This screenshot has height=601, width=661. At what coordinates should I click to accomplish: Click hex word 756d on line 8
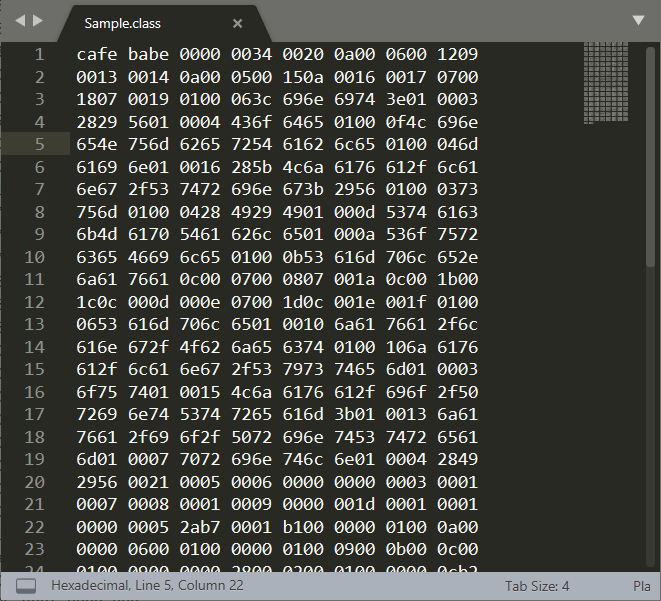coord(97,212)
